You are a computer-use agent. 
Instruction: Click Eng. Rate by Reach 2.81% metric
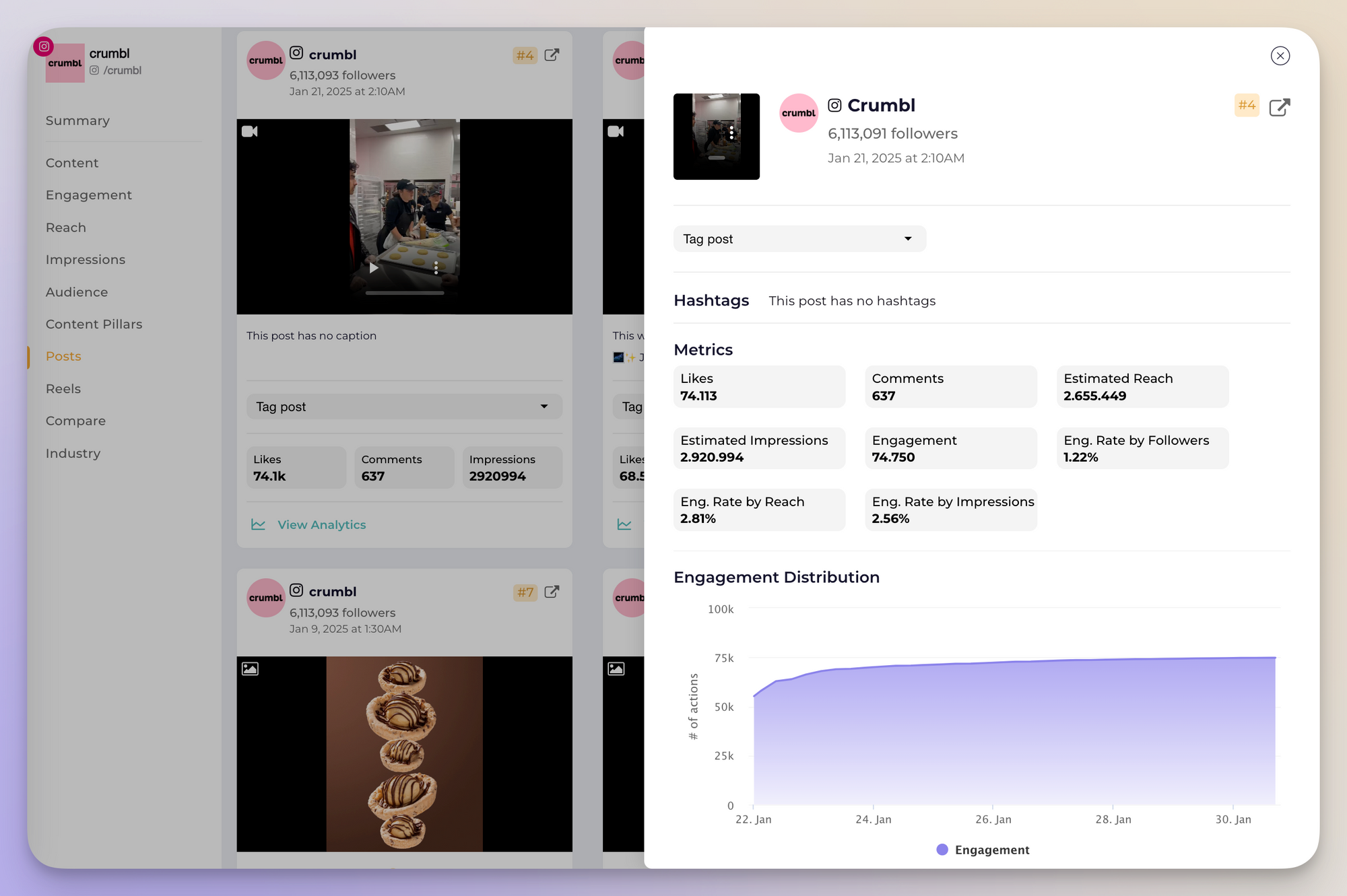(x=759, y=510)
